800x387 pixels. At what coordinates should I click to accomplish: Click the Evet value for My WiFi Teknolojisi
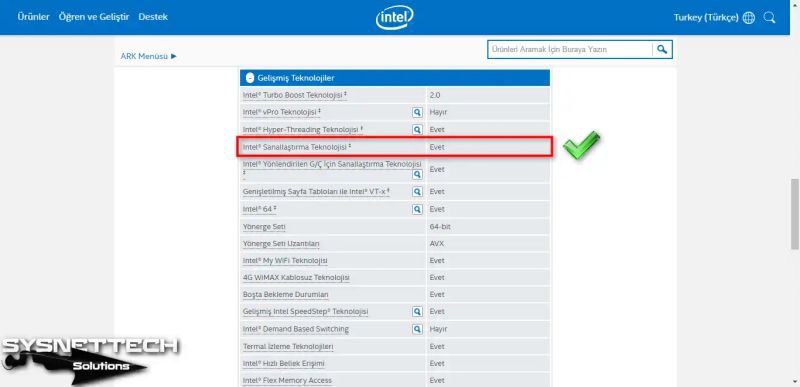437,261
